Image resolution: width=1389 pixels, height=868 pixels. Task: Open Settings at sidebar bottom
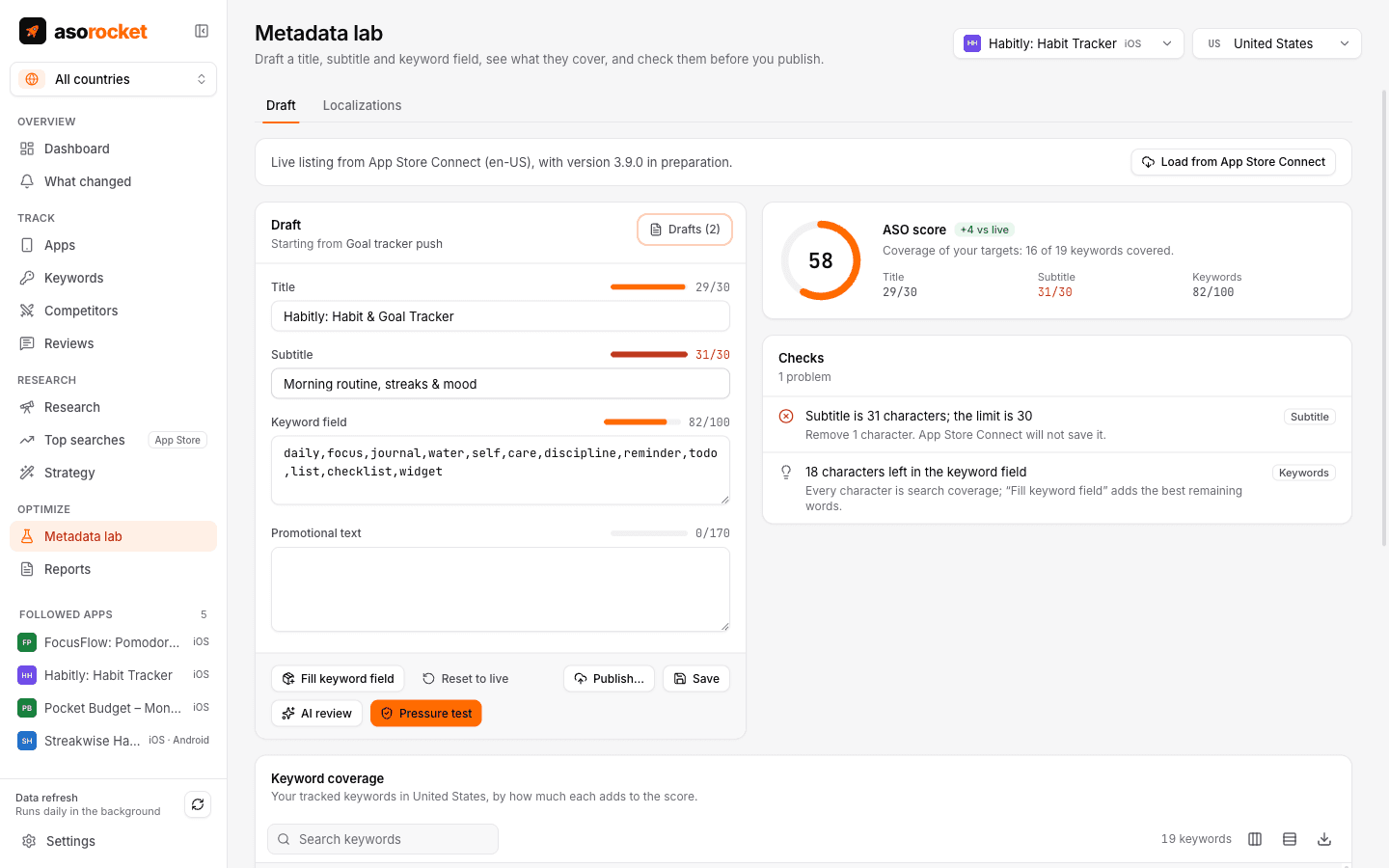(113, 841)
